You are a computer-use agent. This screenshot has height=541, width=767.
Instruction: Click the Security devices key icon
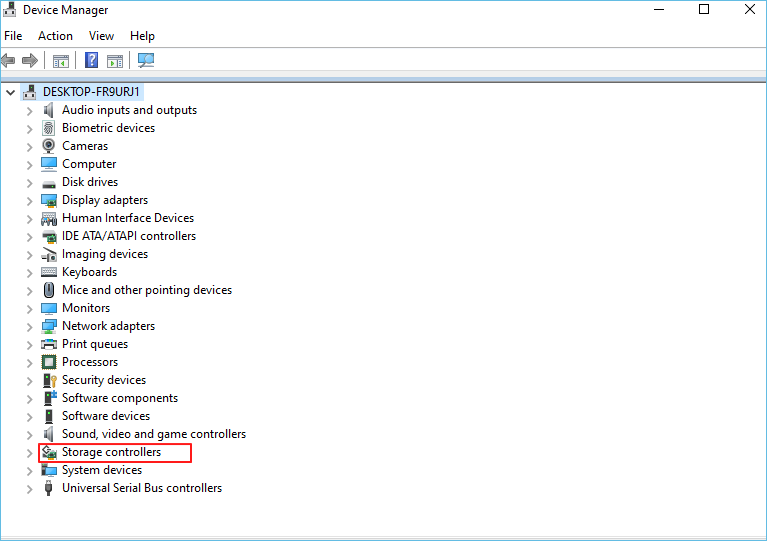[49, 381]
